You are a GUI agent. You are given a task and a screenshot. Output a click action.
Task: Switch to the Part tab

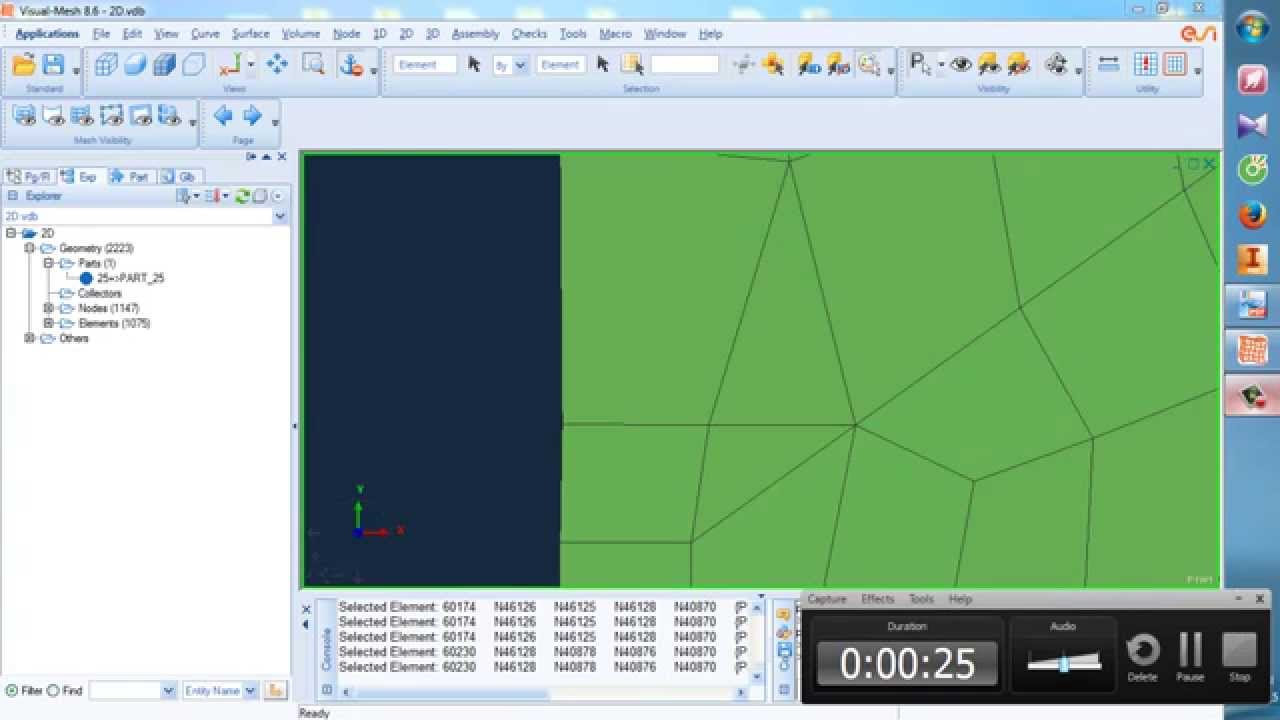coord(131,176)
